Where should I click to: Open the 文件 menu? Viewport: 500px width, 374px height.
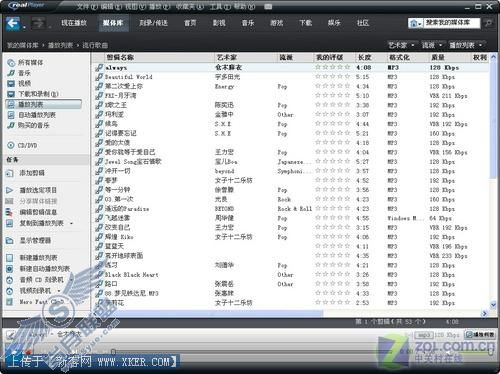[87, 6]
